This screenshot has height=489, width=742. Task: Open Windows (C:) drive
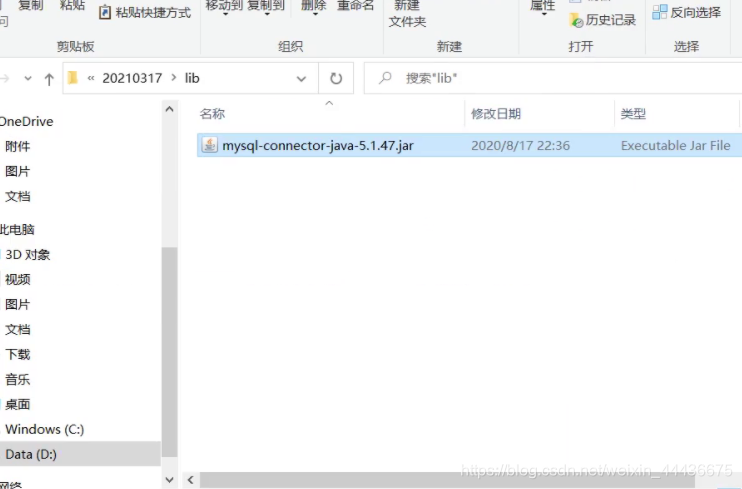[44, 429]
